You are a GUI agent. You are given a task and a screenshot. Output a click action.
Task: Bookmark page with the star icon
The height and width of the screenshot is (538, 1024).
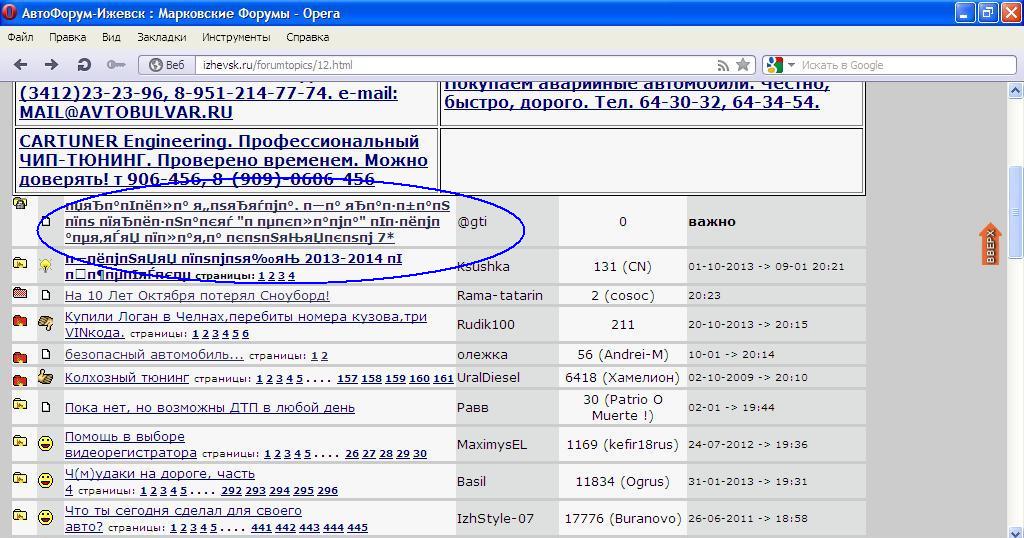click(x=743, y=65)
